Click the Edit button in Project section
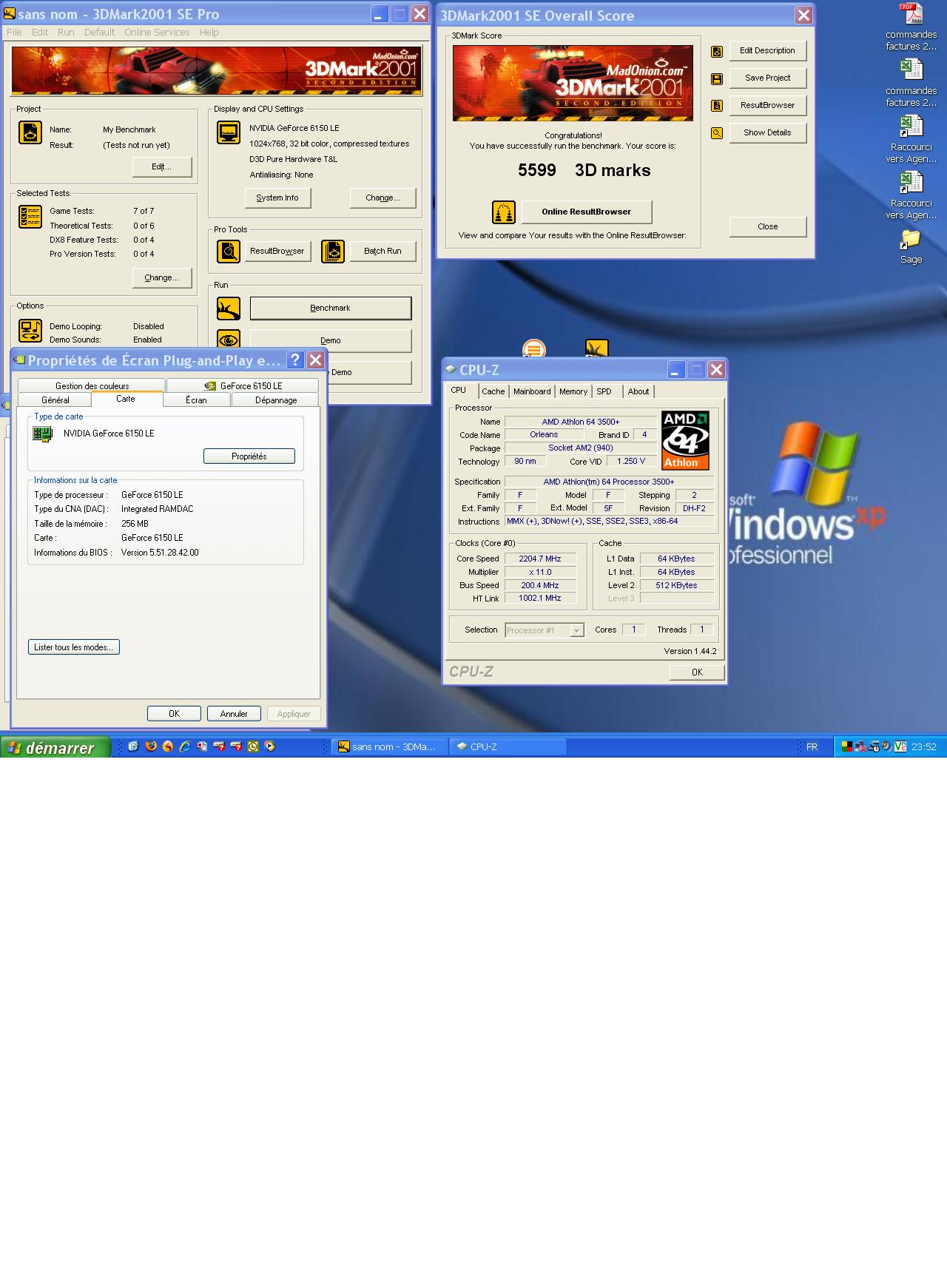Image resolution: width=947 pixels, height=1288 pixels. pos(162,166)
